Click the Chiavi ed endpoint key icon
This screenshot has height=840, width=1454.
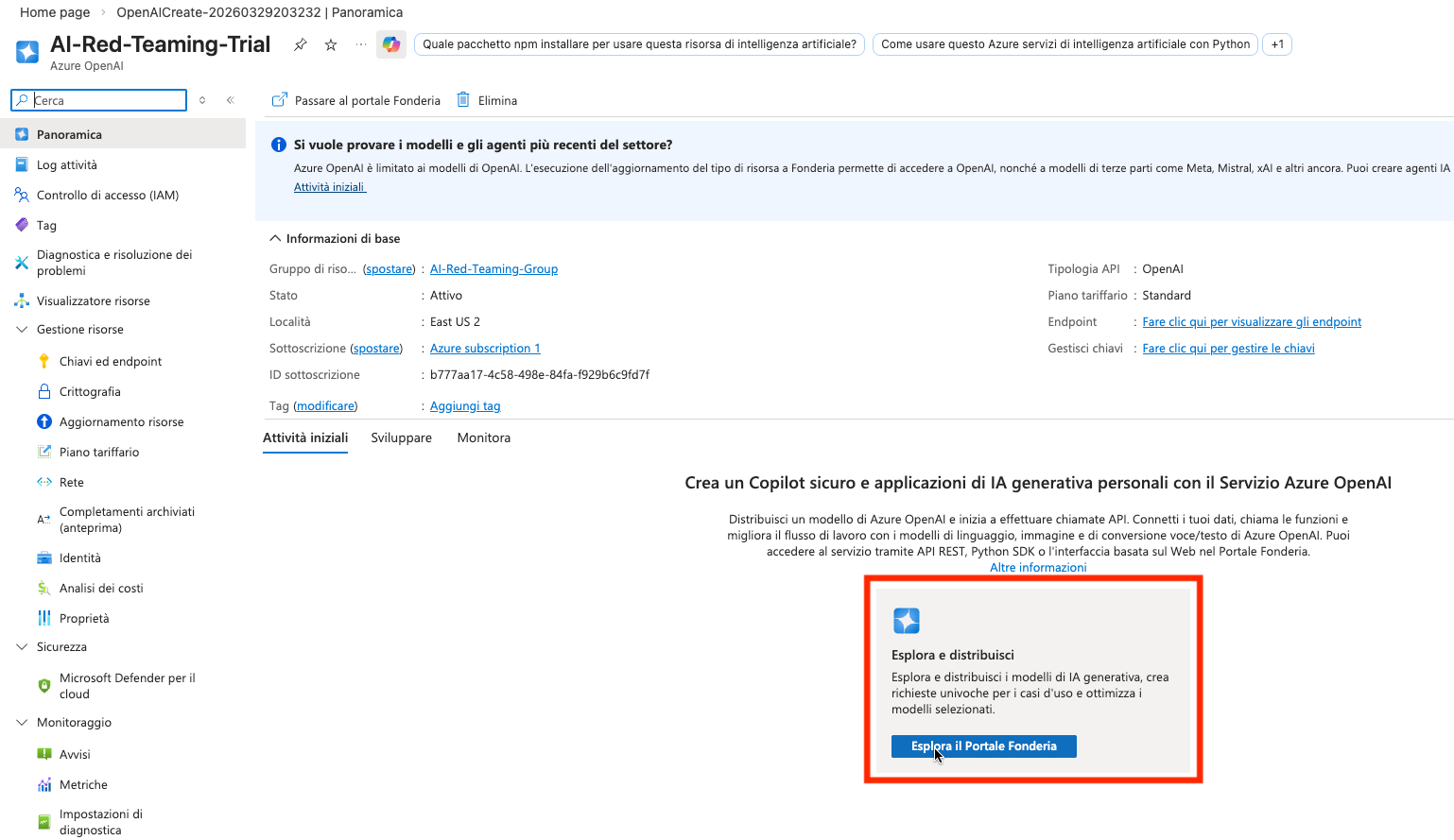point(44,362)
